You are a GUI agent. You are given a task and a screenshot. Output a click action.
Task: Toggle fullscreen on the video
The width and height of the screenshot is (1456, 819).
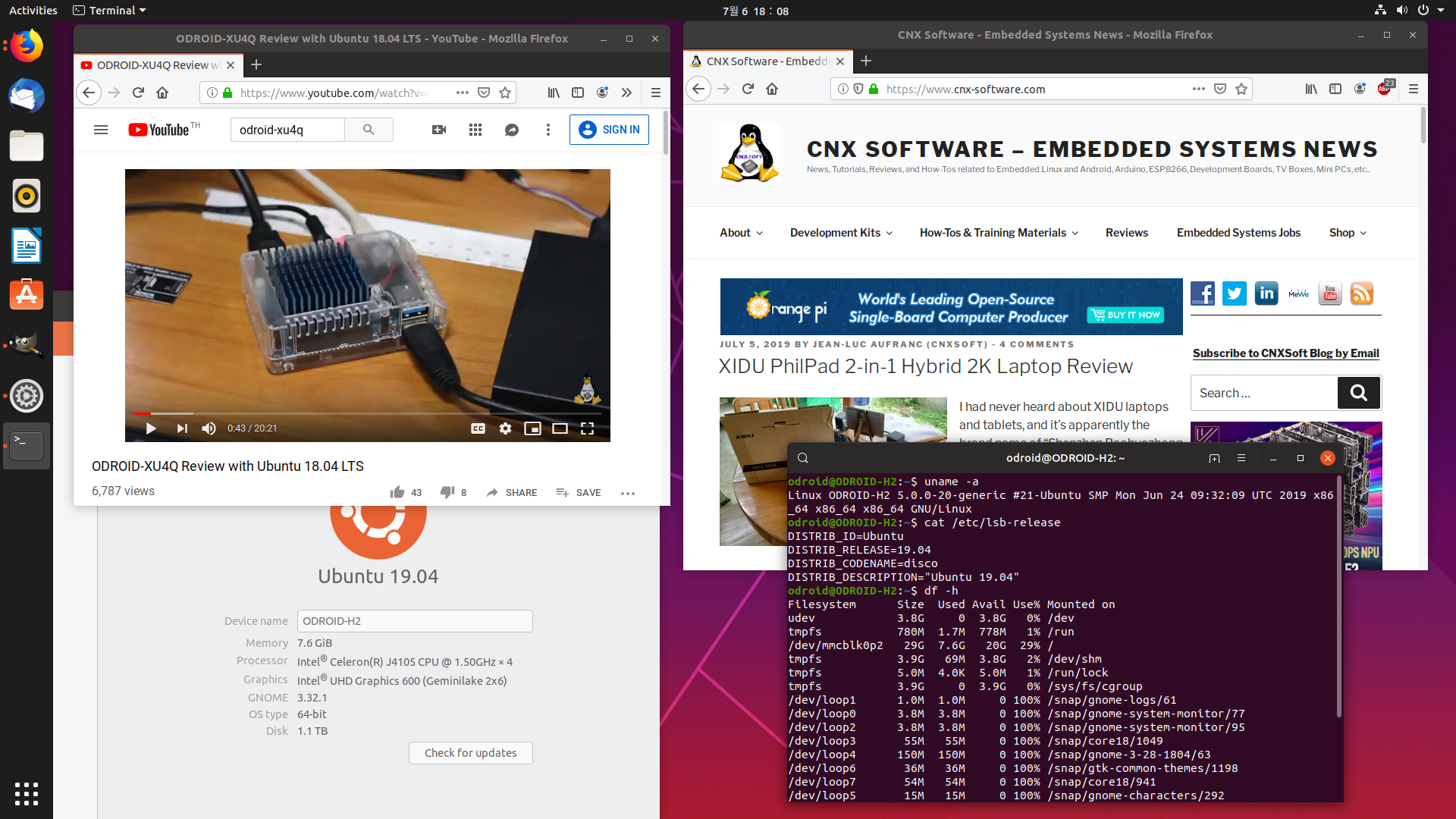point(587,428)
